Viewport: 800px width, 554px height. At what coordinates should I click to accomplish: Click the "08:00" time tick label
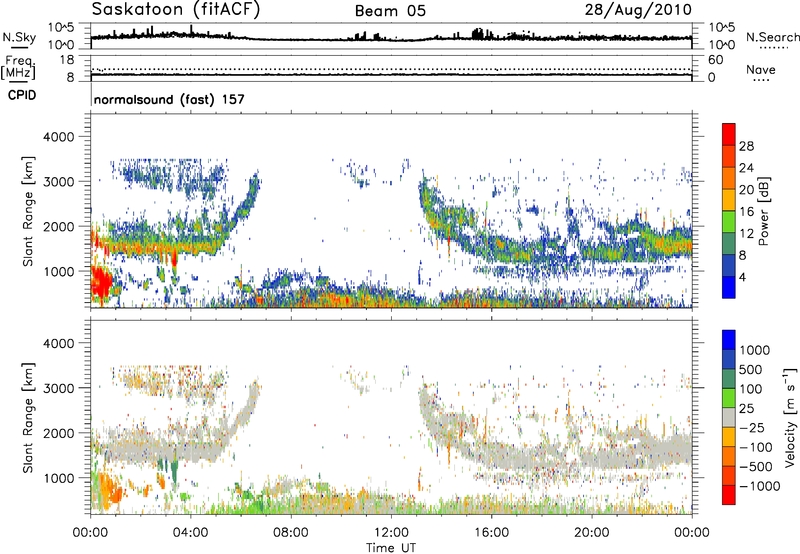291,533
